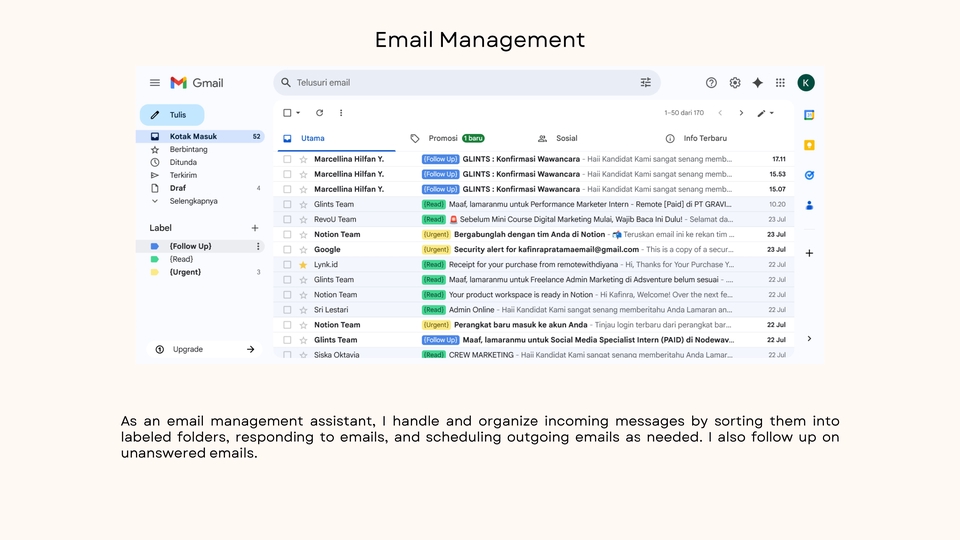This screenshot has height=540, width=960.
Task: Open the main menu hamburger icon
Action: coord(155,83)
